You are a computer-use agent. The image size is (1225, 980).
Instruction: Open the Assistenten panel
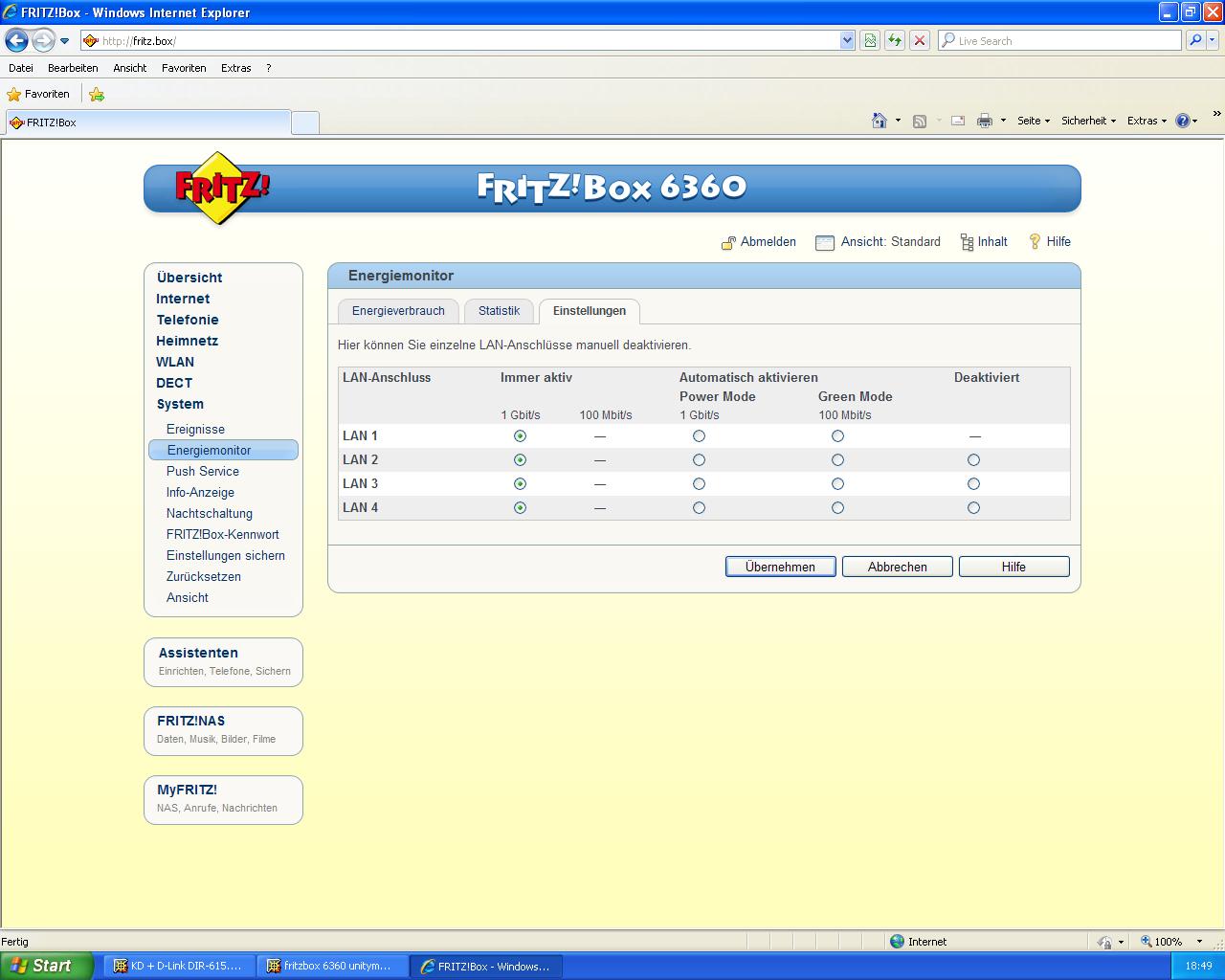223,661
